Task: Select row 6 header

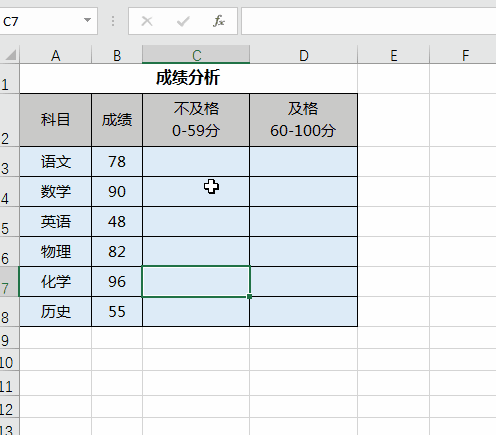Action: point(9,252)
